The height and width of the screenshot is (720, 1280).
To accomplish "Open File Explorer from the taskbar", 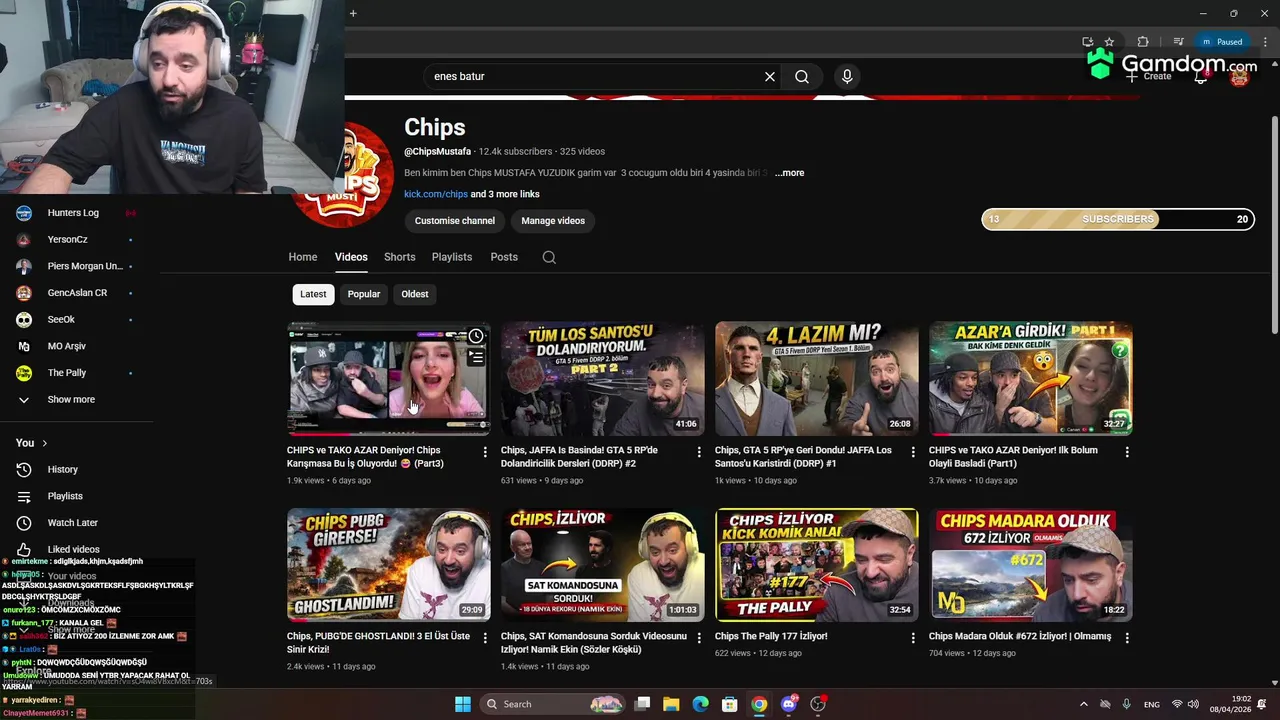I will point(671,704).
